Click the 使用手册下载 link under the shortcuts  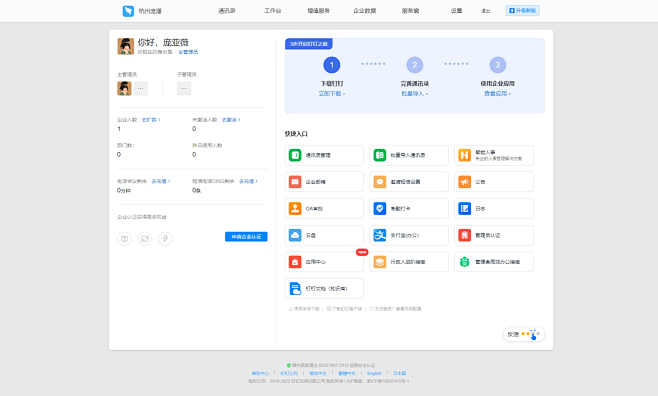[x=304, y=309]
